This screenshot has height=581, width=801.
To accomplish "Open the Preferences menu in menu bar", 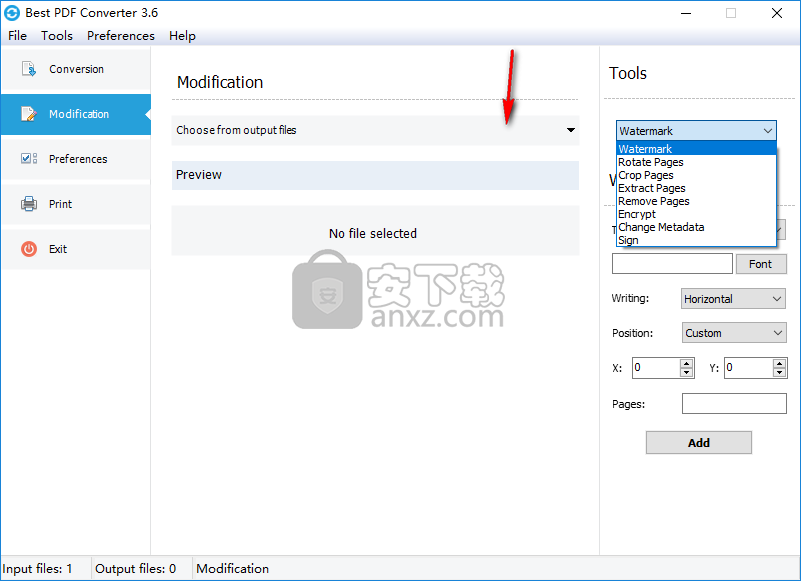I will (121, 36).
